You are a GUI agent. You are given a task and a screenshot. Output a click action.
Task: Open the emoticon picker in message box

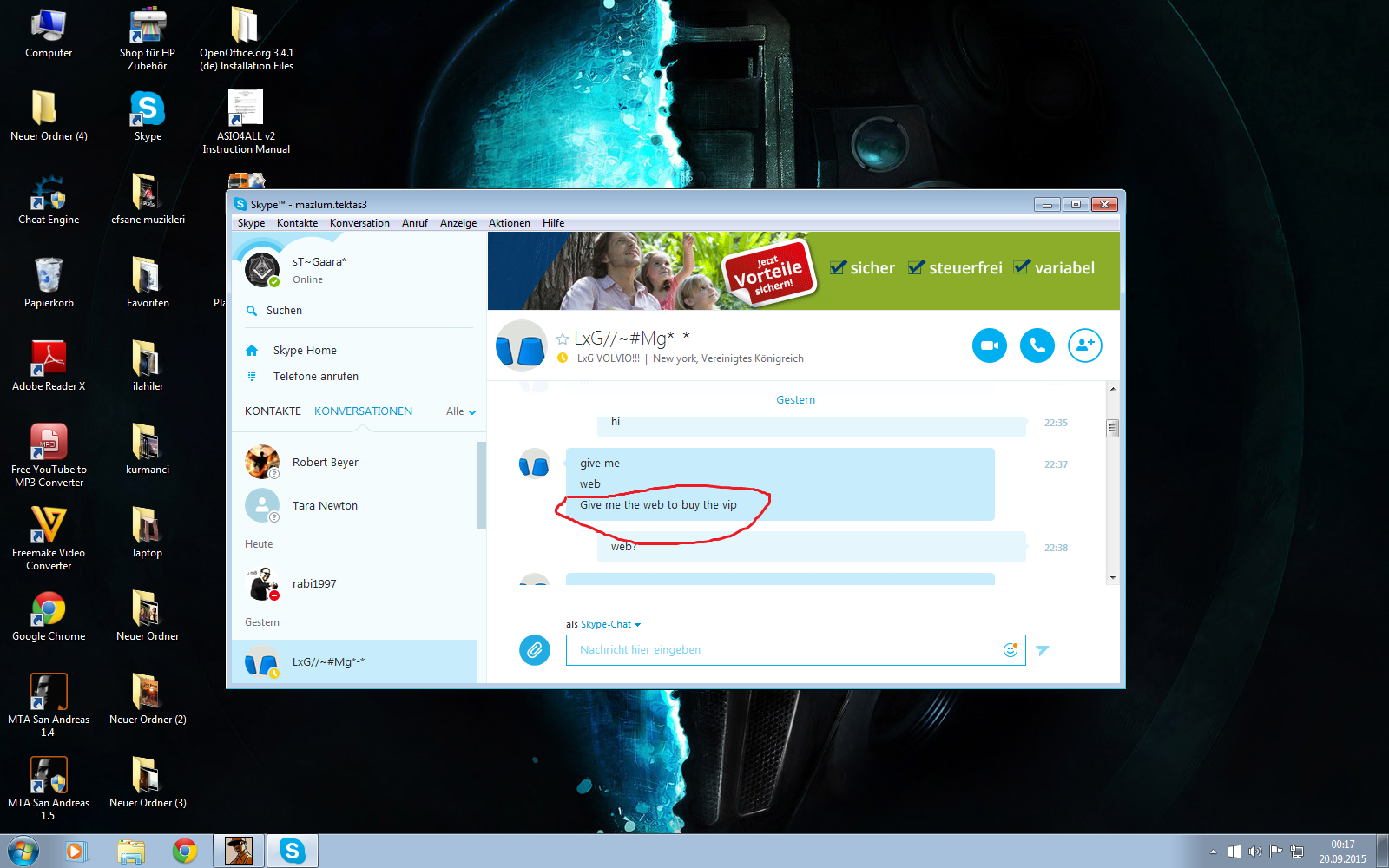pos(1010,650)
